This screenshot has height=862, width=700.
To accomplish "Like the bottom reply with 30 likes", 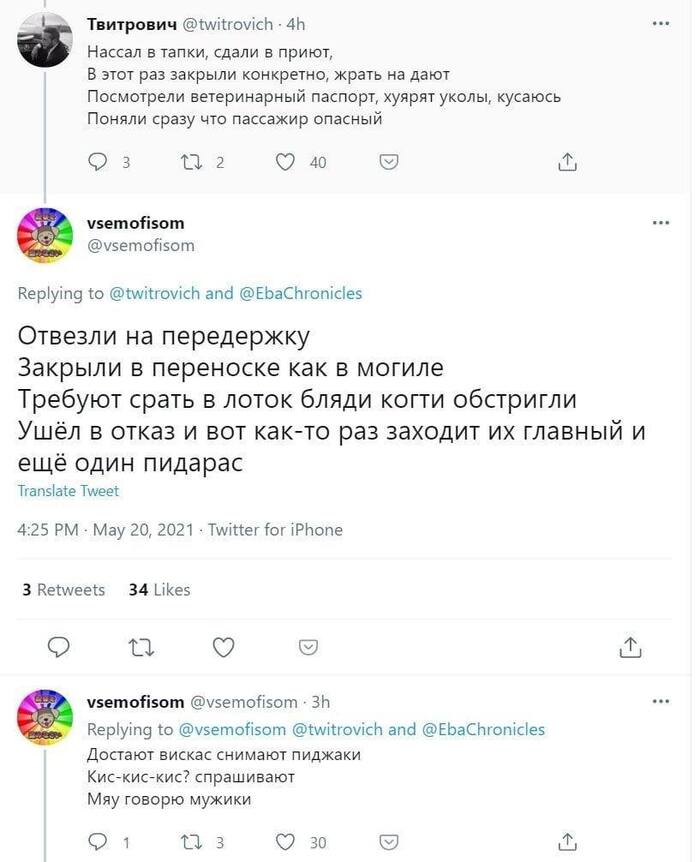I will pyautogui.click(x=286, y=842).
